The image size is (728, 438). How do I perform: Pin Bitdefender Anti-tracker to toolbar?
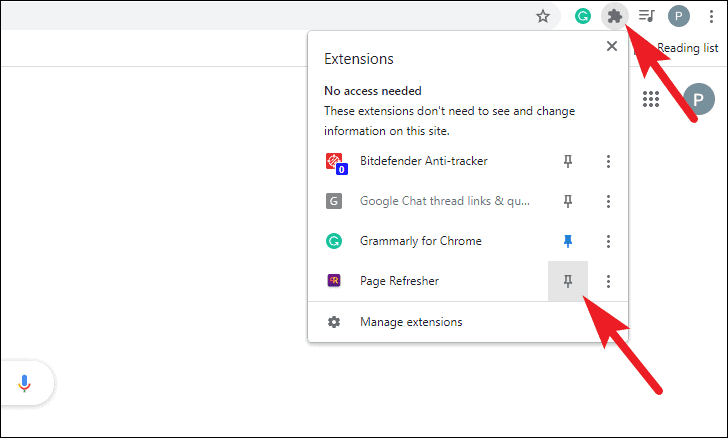(567, 161)
